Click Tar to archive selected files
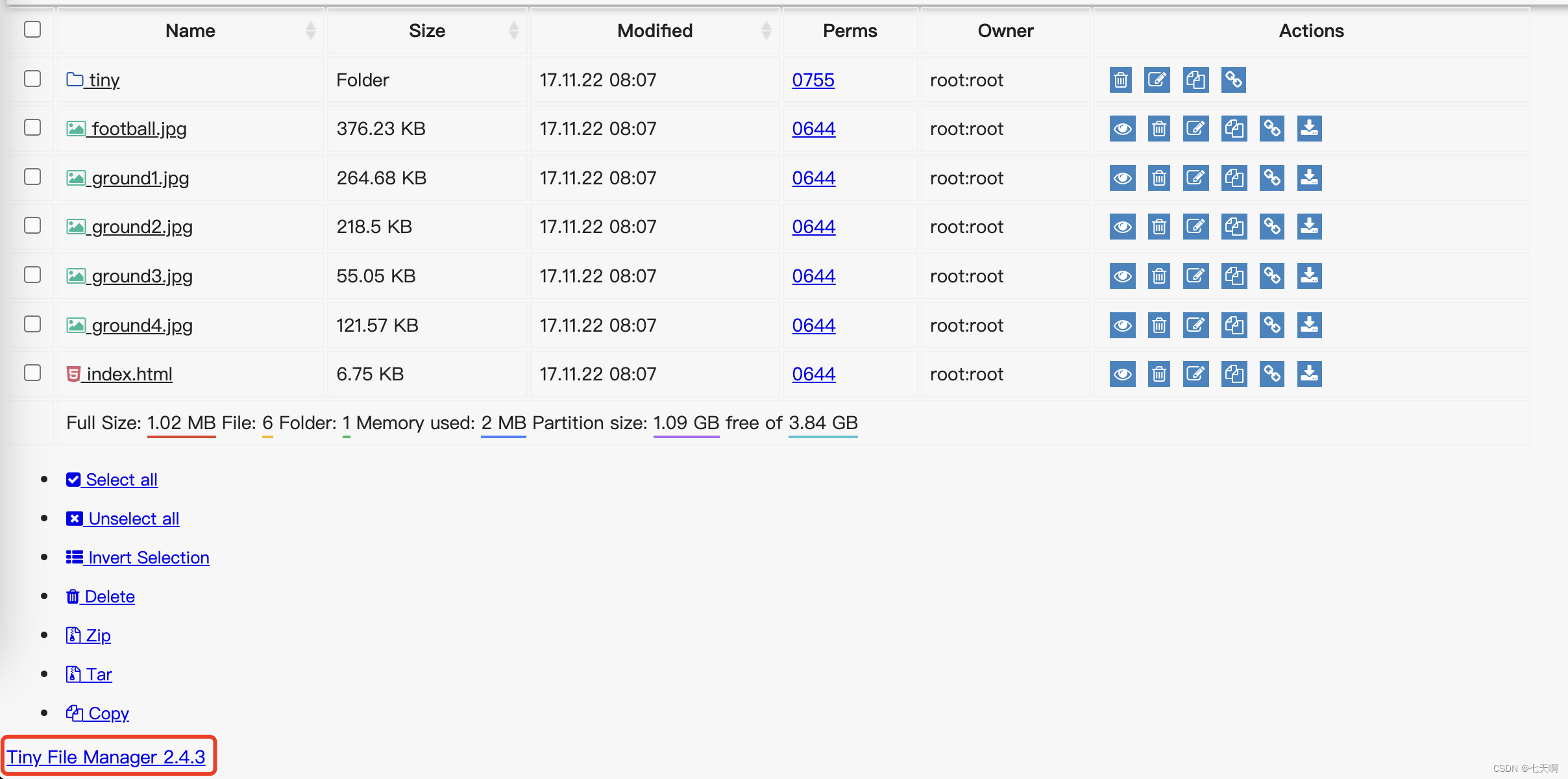 [x=89, y=674]
